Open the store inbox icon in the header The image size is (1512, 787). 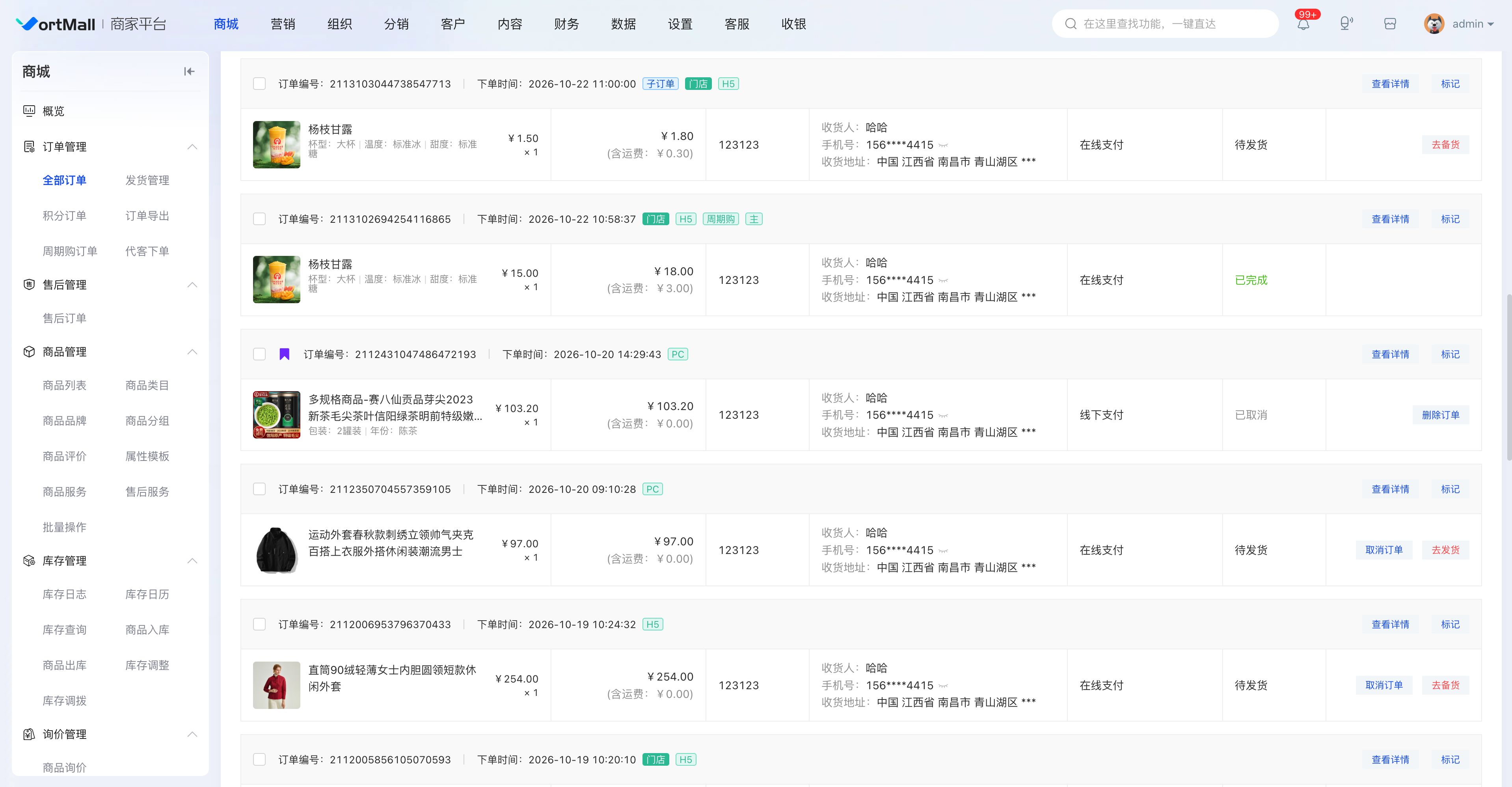pyautogui.click(x=1390, y=24)
